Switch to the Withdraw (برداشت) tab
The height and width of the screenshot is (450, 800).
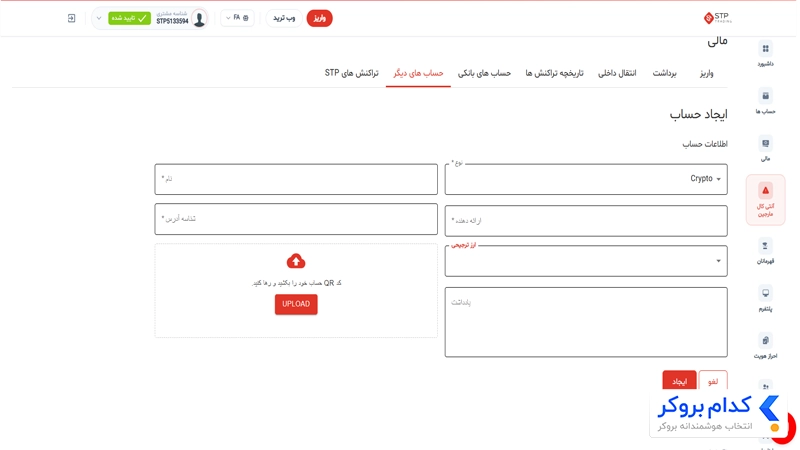664,73
